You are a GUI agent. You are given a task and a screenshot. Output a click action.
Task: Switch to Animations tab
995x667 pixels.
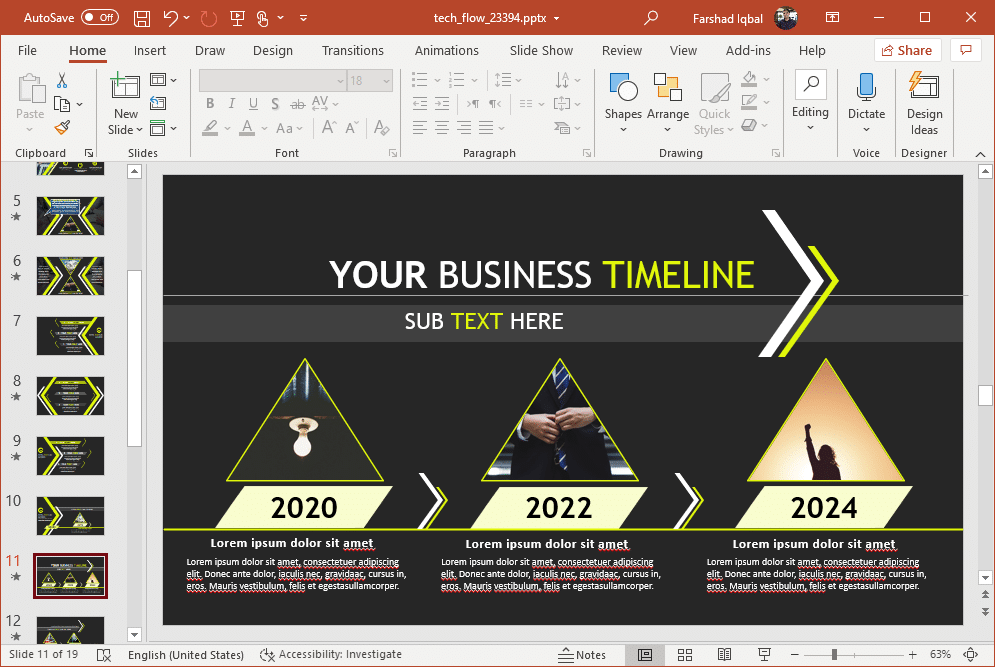[x=447, y=51]
